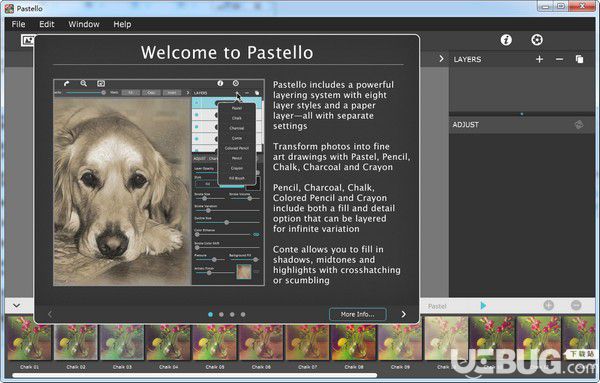Open the settings gear in top toolbar
Image resolution: width=600 pixels, height=383 pixels.
[x=536, y=40]
